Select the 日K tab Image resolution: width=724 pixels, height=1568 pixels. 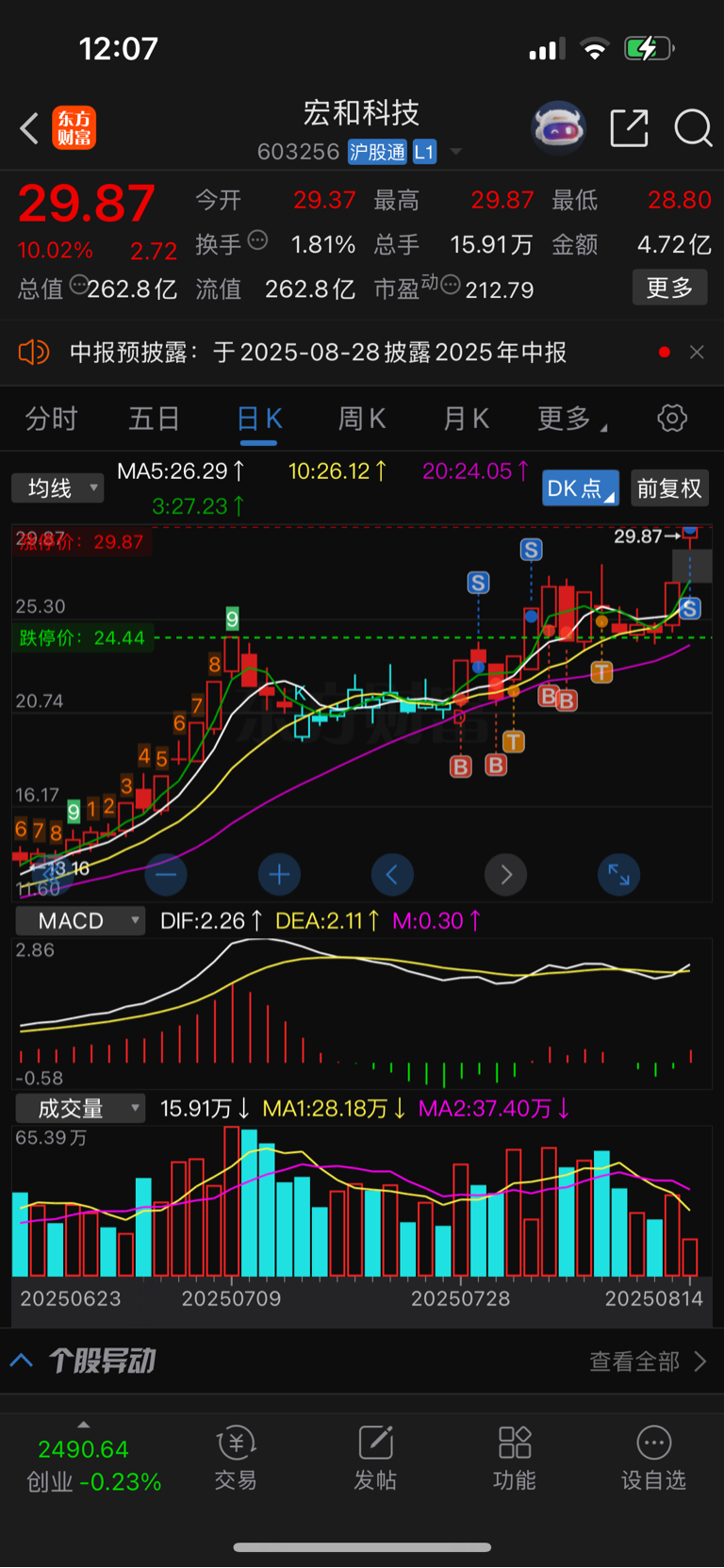[x=259, y=419]
